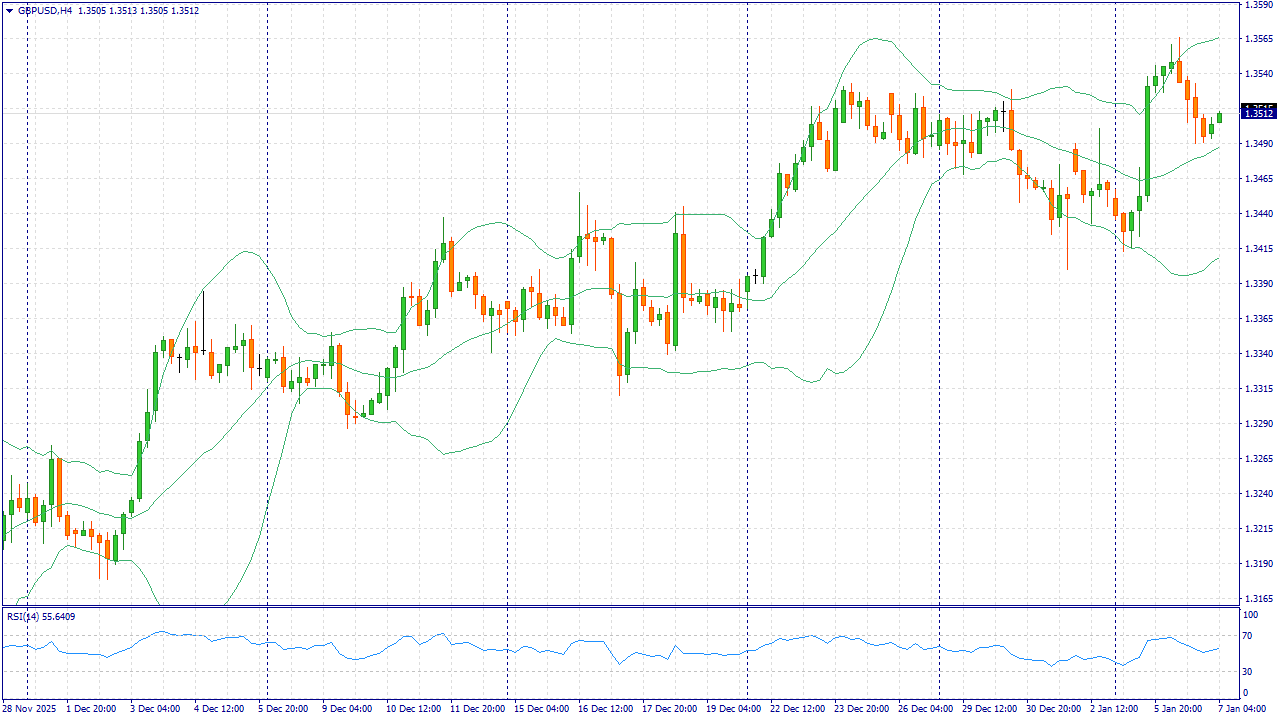Click the GBPUSD,H4 chart title text
This screenshot has width=1280, height=720.
coord(44,11)
